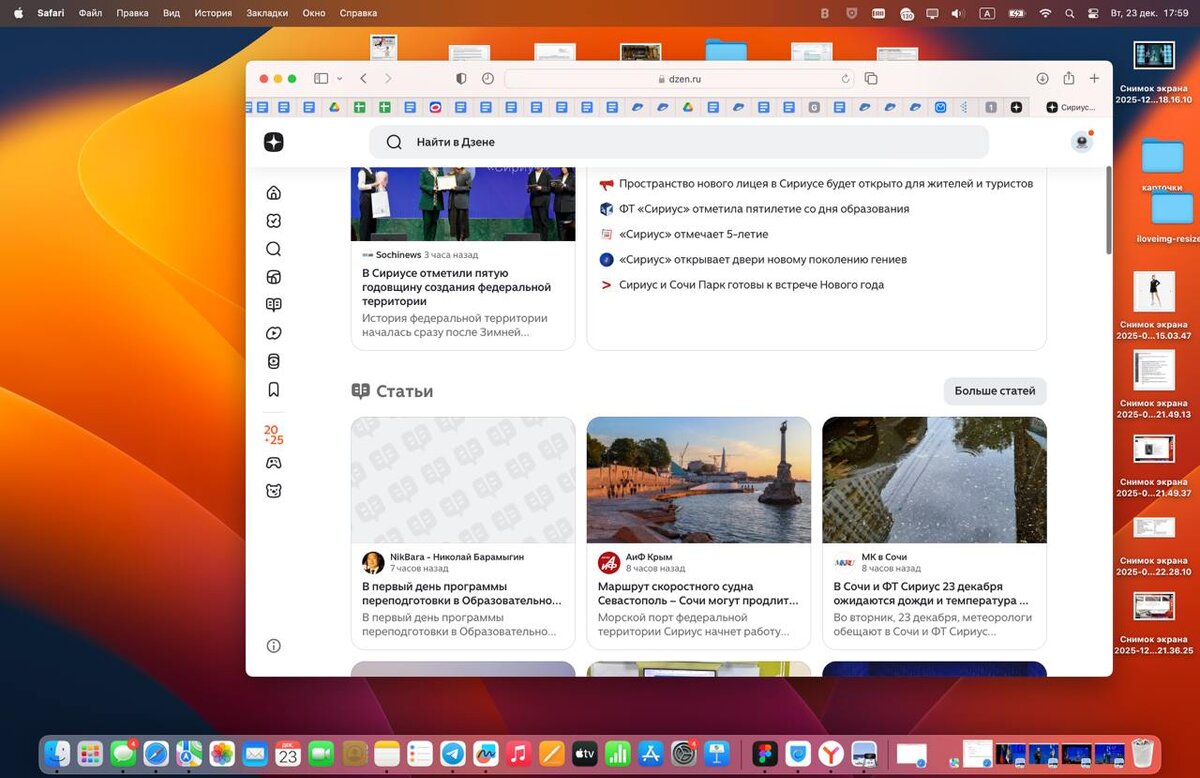This screenshot has width=1200, height=778.
Task: Click the info circle icon at sidebar bottom
Action: tap(273, 646)
